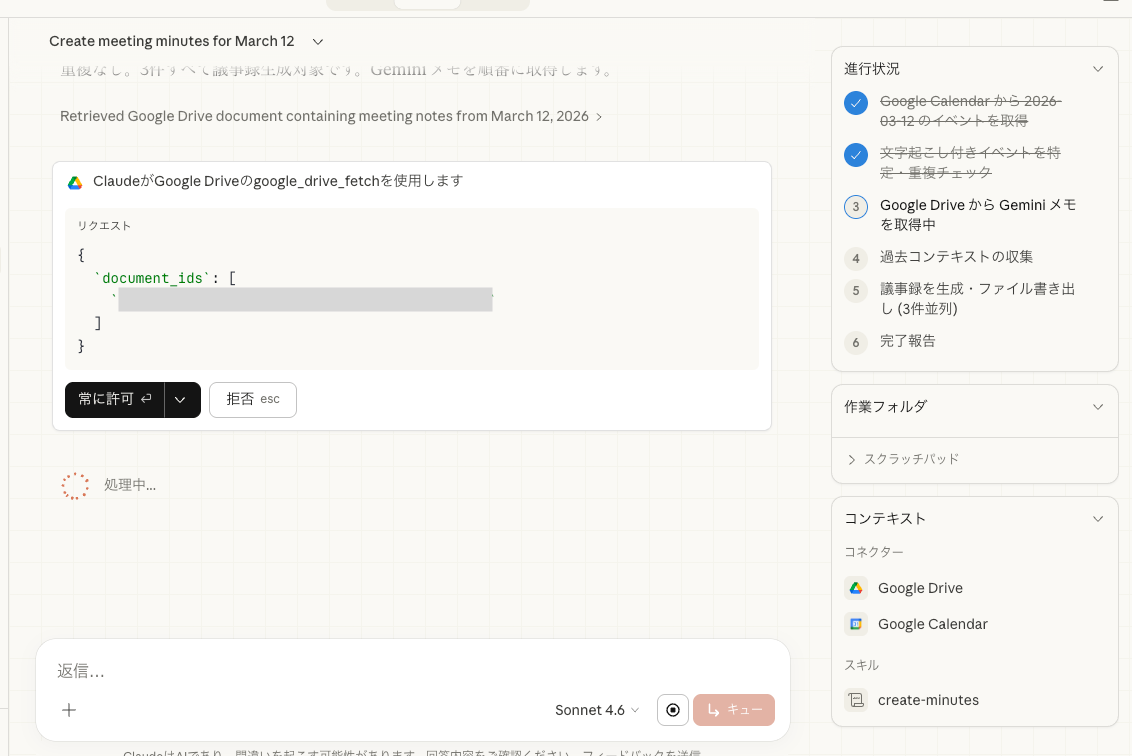Click the create-minutes skill icon
This screenshot has height=756, width=1132.
856,700
